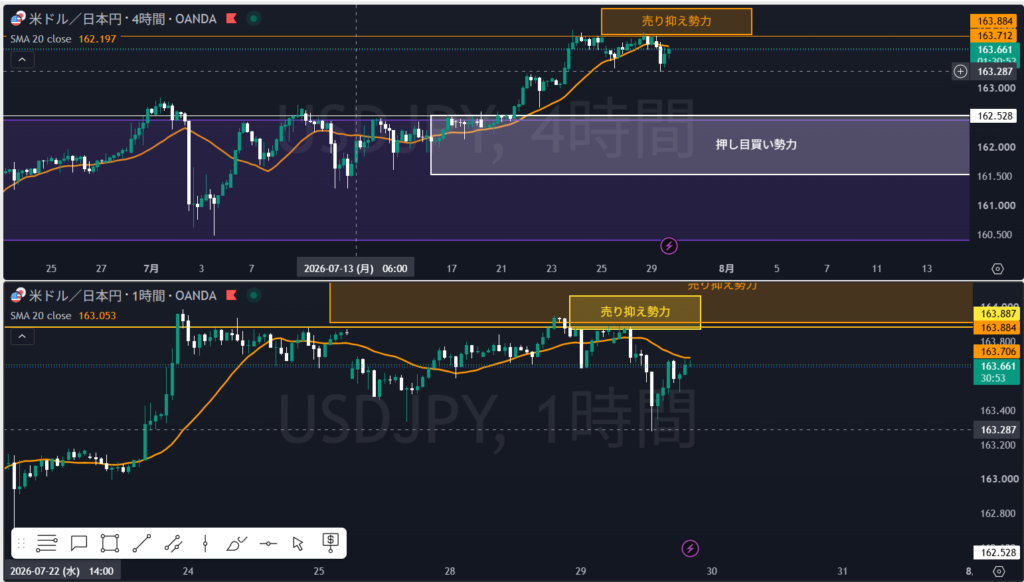The image size is (1024, 582).
Task: Select the 売り抑え勢力 box on 4-hour chart
Action: 677,22
